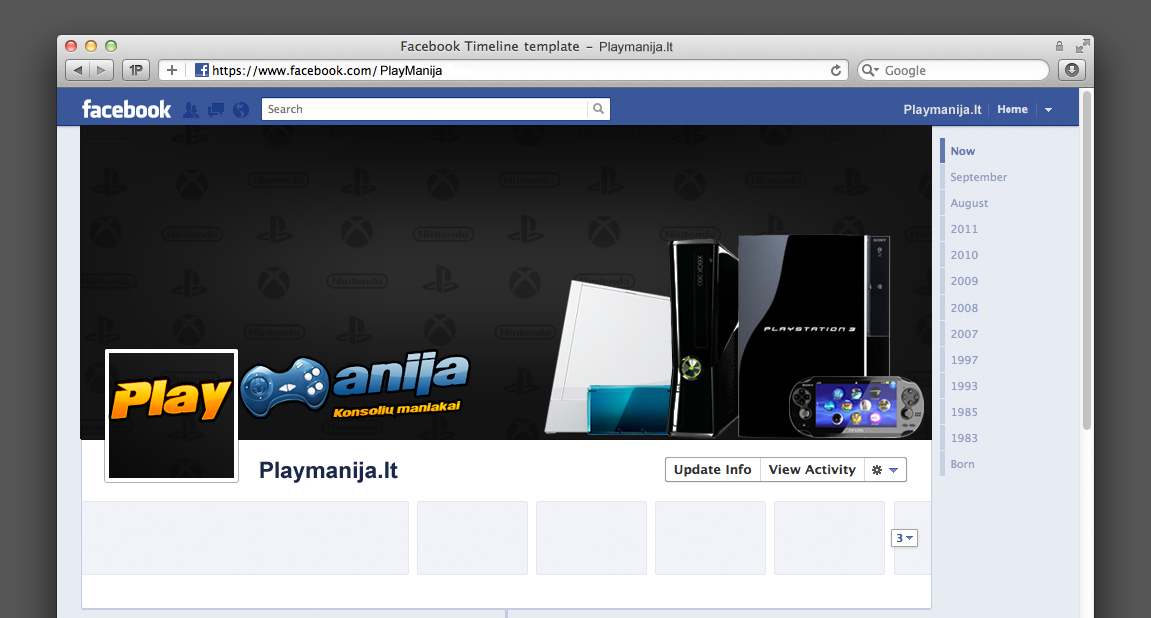1151x618 pixels.
Task: Click the Facebook favicon in the address bar
Action: pyautogui.click(x=201, y=70)
